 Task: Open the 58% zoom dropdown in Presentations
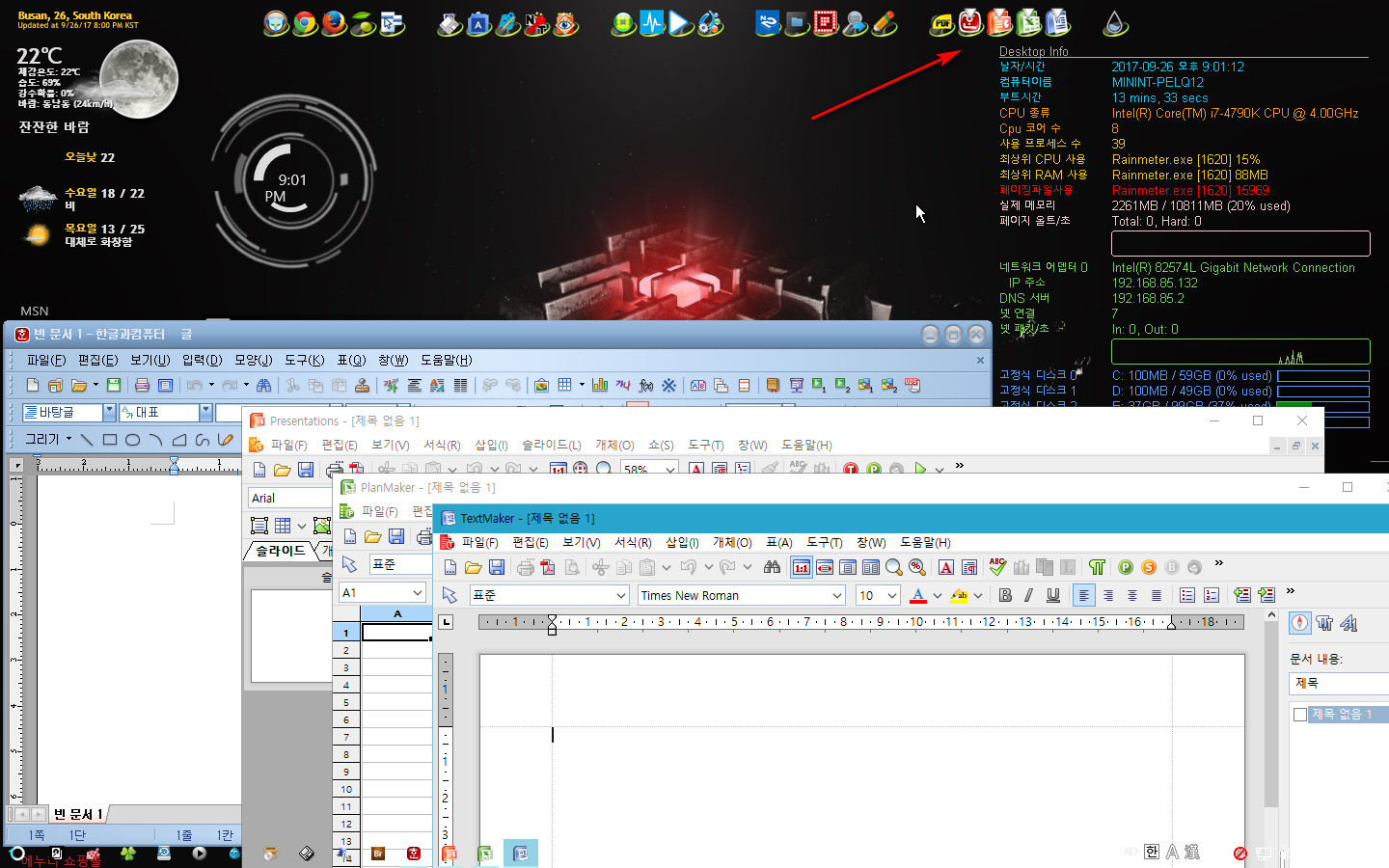point(670,470)
